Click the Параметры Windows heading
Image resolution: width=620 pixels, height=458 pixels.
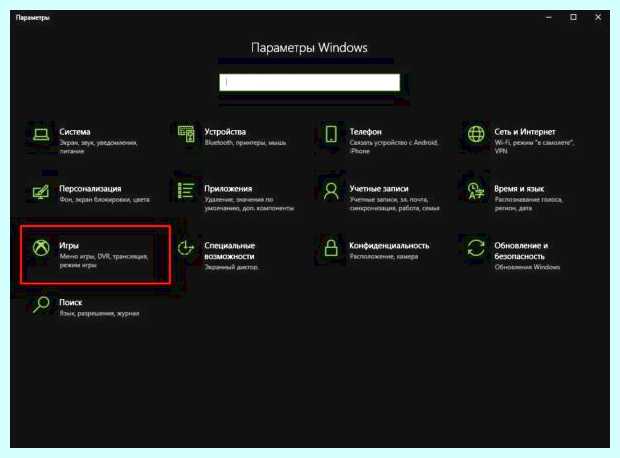pyautogui.click(x=309, y=47)
